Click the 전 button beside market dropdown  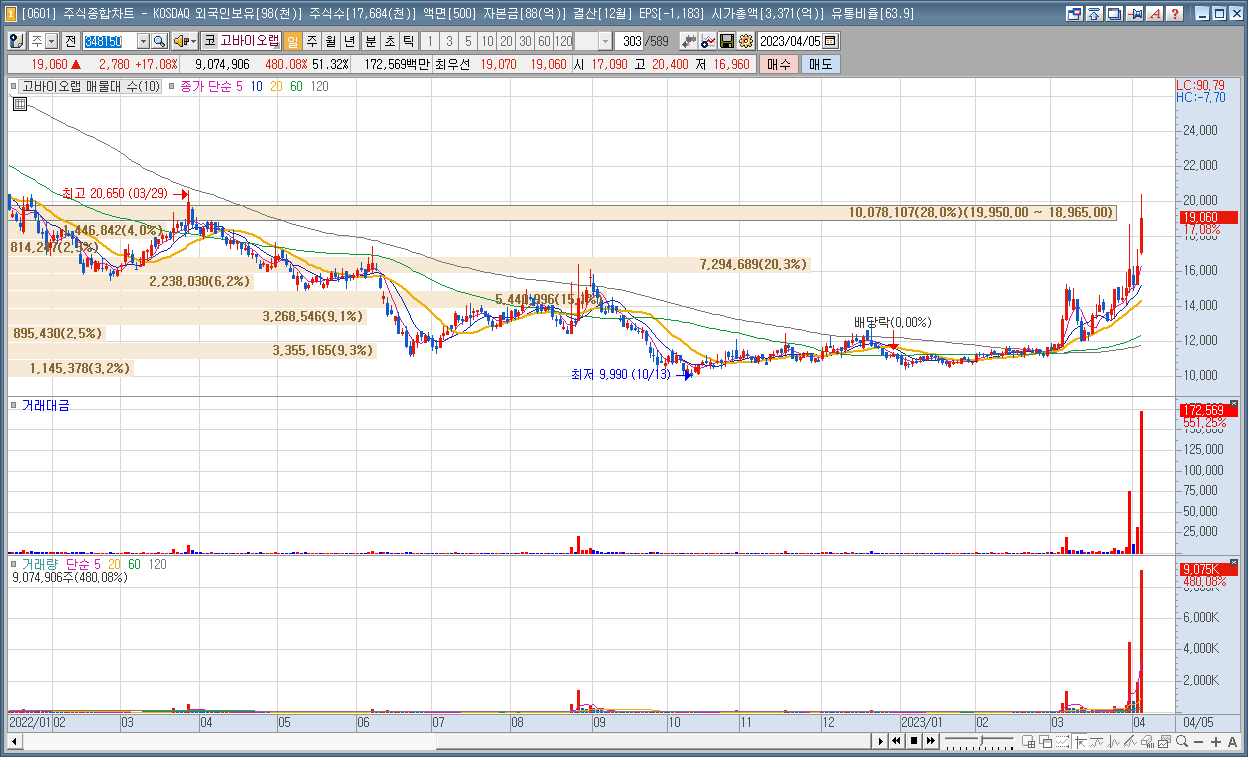coord(71,41)
